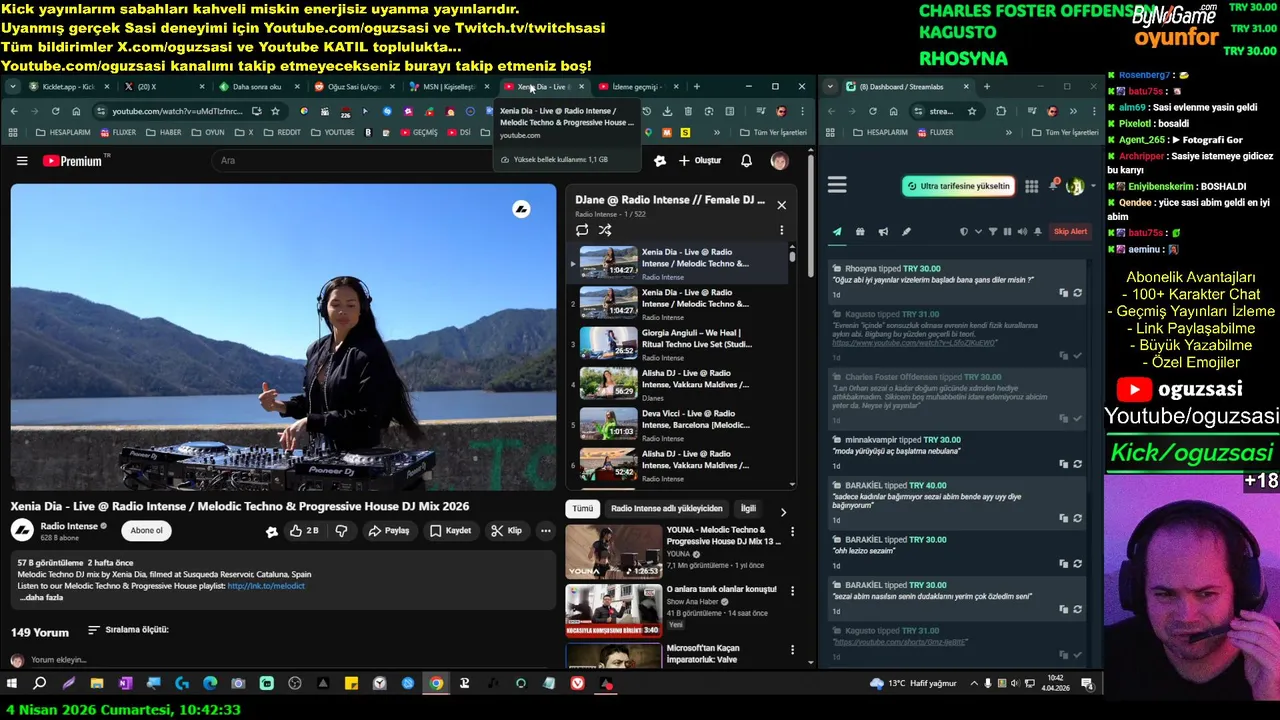Pause the Streamlabs alert queue
The image size is (1280, 720).
[x=1007, y=232]
